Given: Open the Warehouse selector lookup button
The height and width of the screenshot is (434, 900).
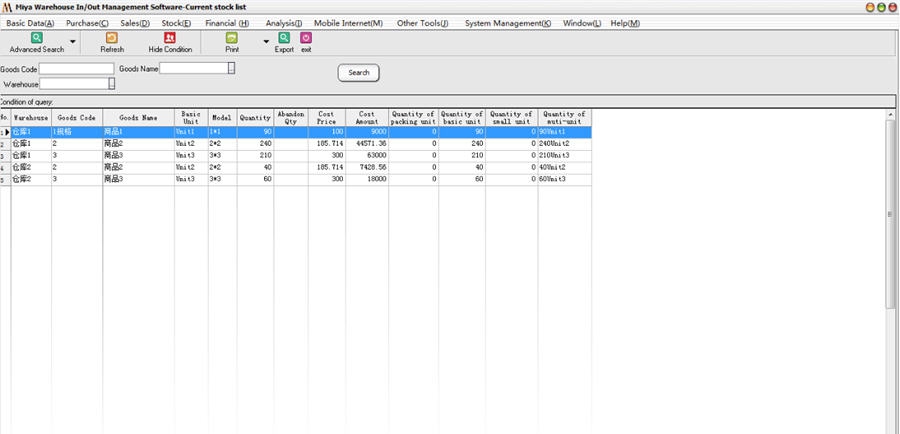Looking at the screenshot, I should pos(112,84).
